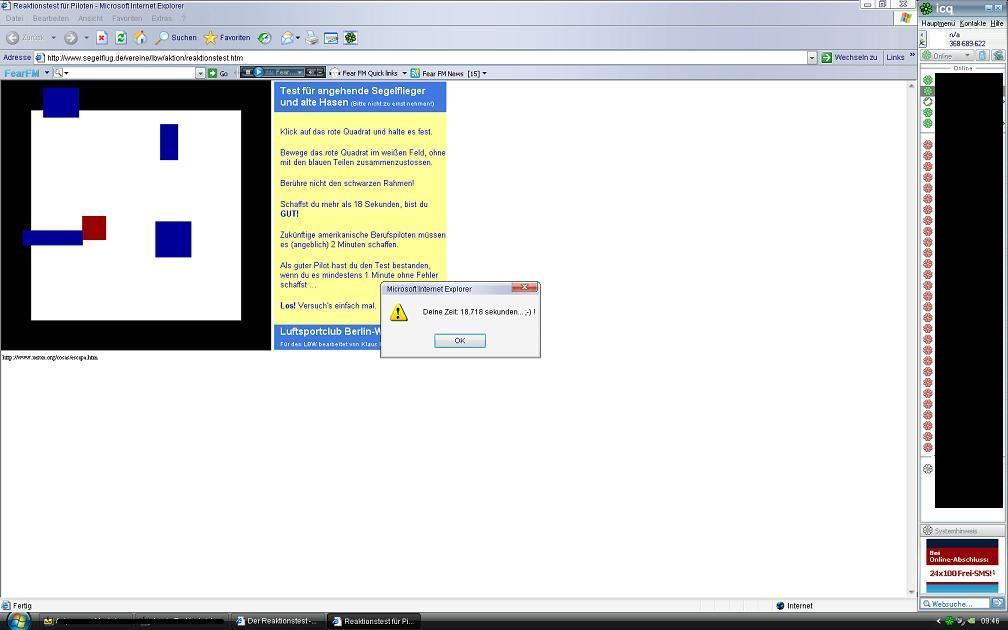Click the OK button in the dialog
The image size is (1008, 630).
click(x=460, y=341)
